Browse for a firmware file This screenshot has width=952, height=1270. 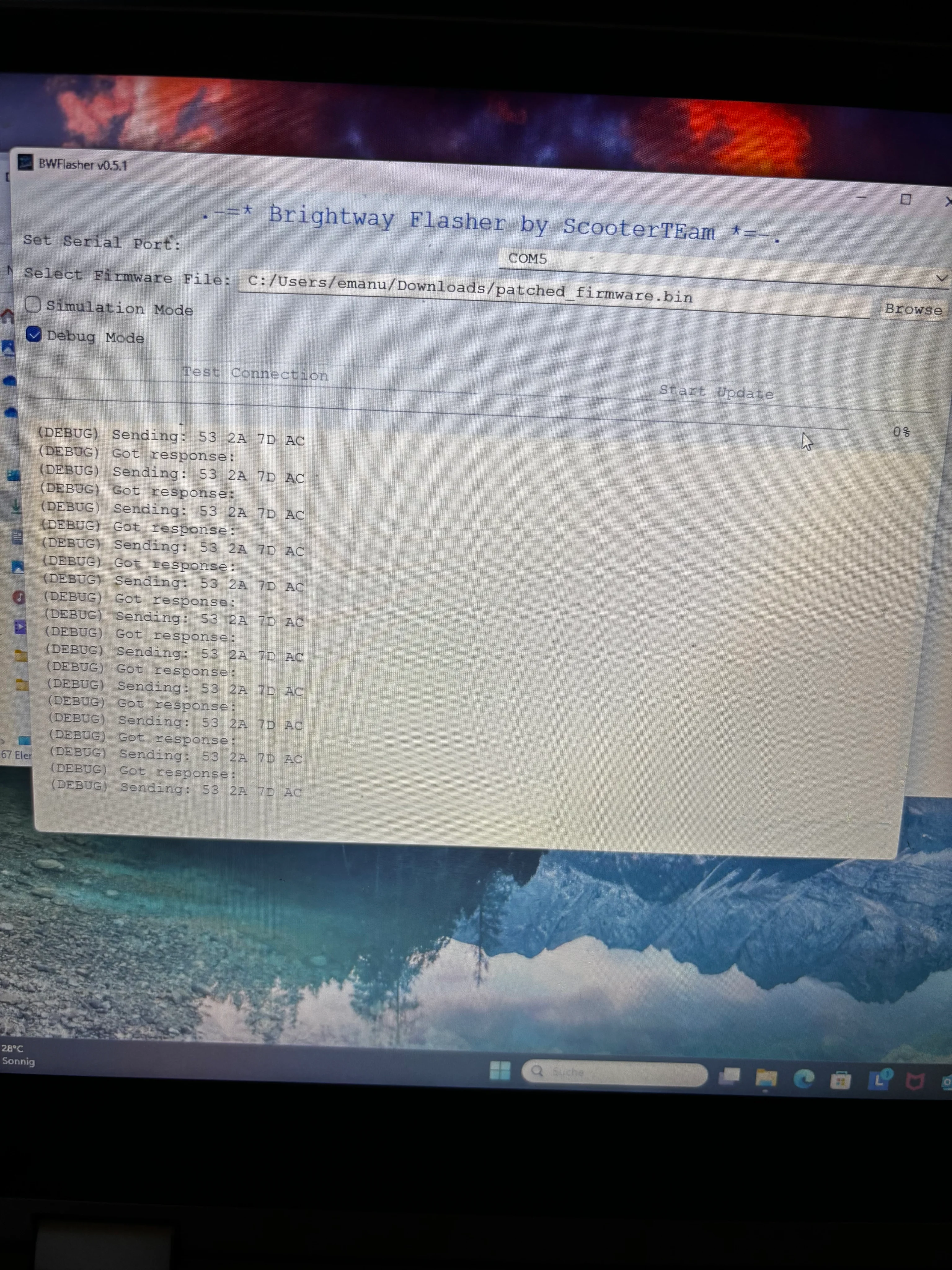coord(913,309)
